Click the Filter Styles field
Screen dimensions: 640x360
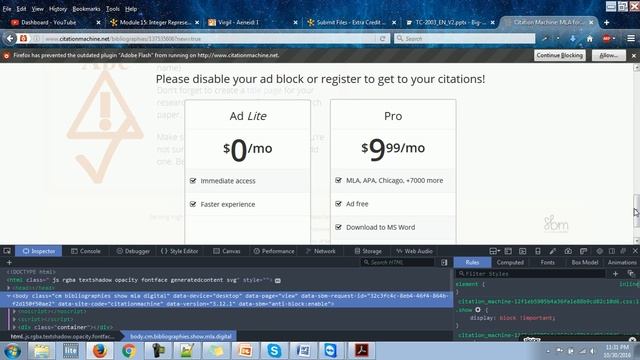pyautogui.click(x=531, y=273)
